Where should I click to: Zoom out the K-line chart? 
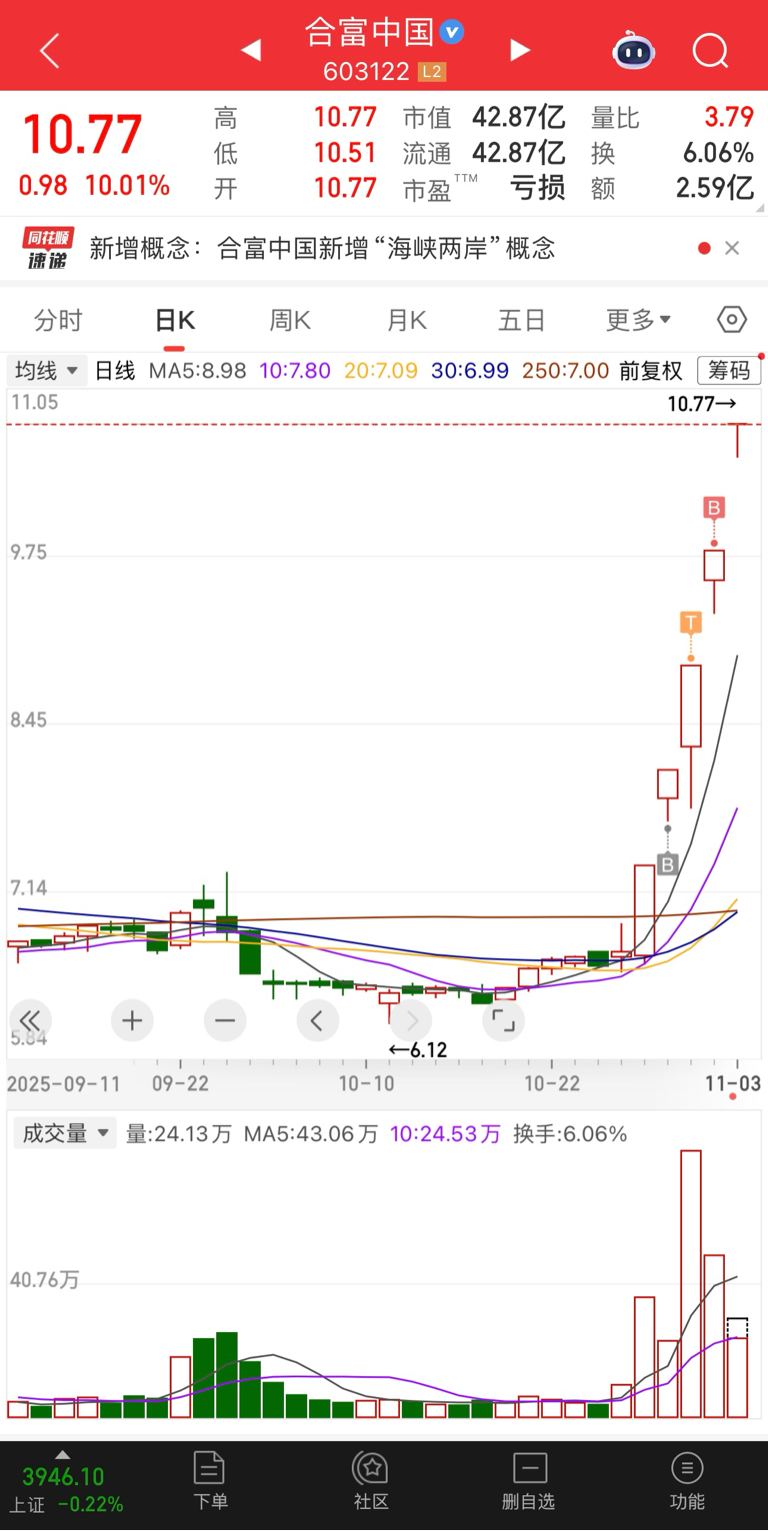click(x=225, y=1021)
